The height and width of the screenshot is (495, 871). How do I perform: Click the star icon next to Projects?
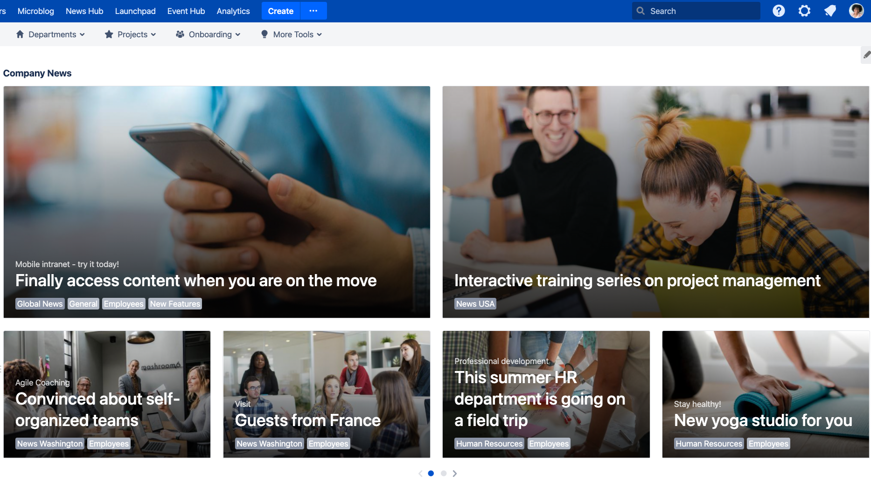[x=109, y=34]
